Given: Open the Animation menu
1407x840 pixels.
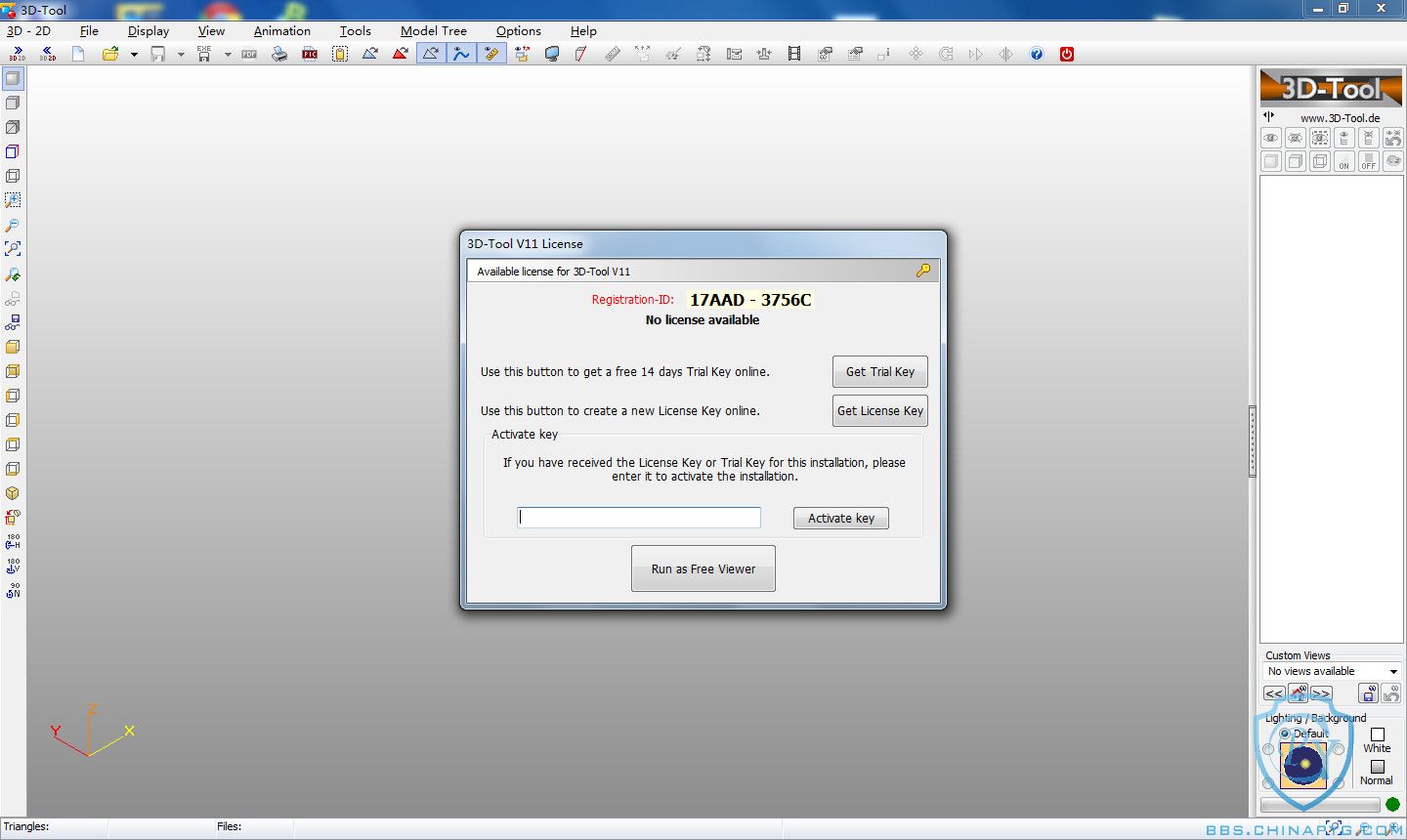Looking at the screenshot, I should pos(282,31).
